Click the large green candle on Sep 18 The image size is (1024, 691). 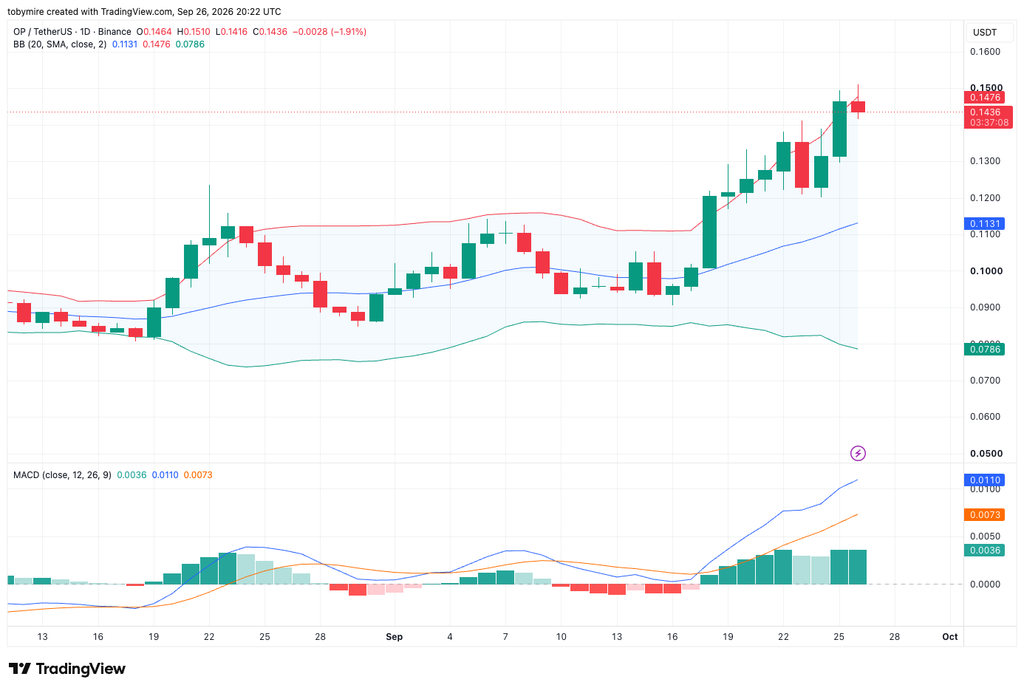click(x=709, y=232)
